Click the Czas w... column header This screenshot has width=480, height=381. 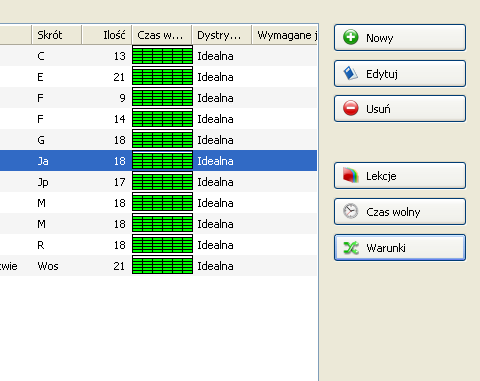162,35
